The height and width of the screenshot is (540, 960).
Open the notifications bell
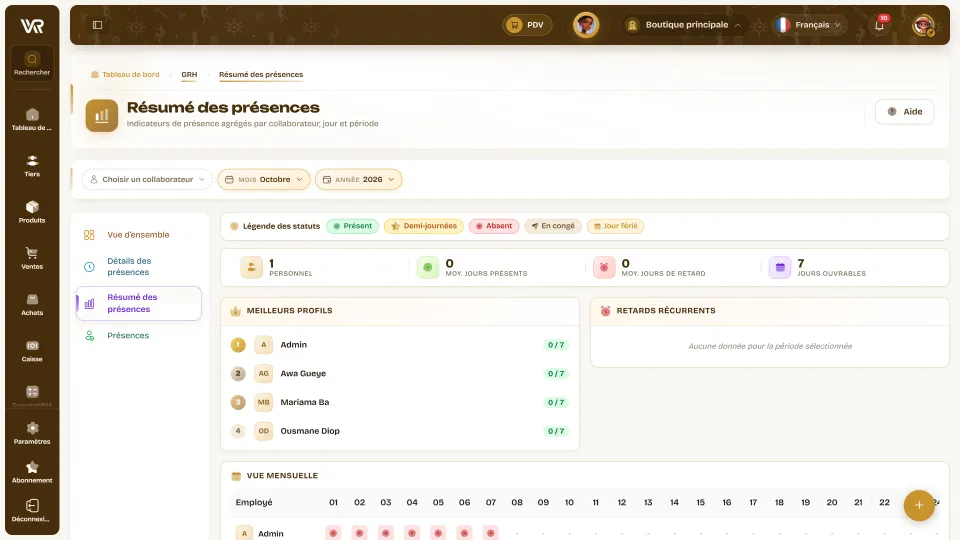879,25
